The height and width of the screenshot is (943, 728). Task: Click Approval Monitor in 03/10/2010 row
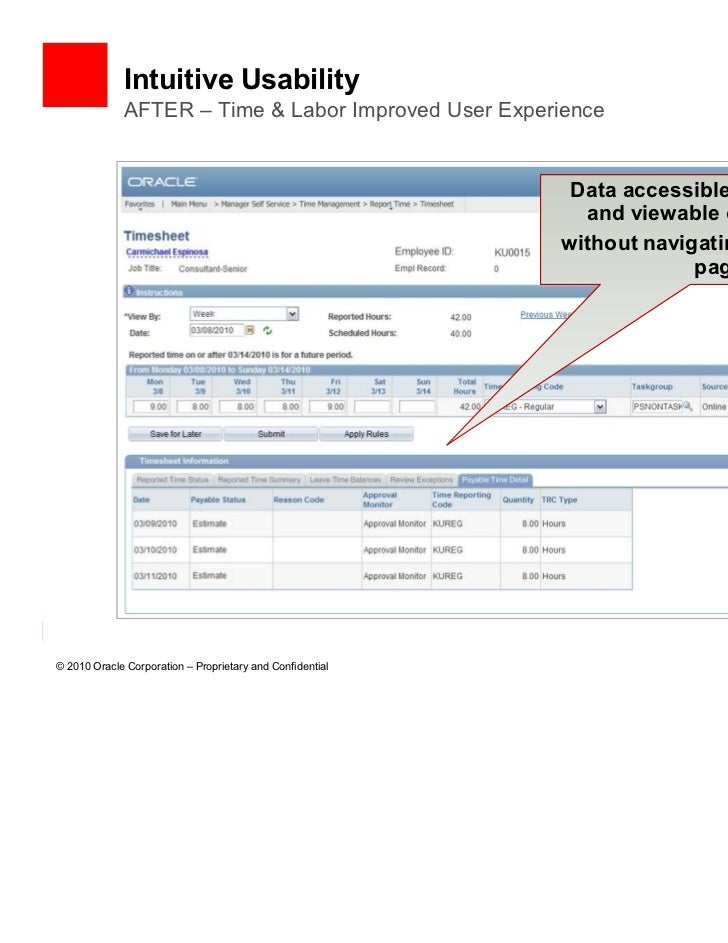click(395, 550)
